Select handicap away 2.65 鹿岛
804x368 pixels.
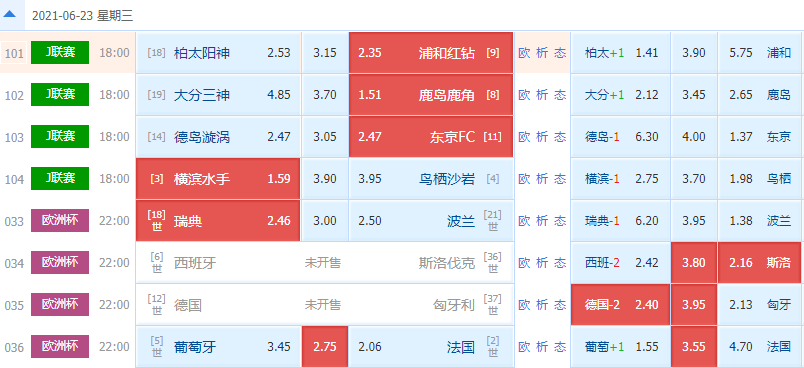tap(759, 95)
